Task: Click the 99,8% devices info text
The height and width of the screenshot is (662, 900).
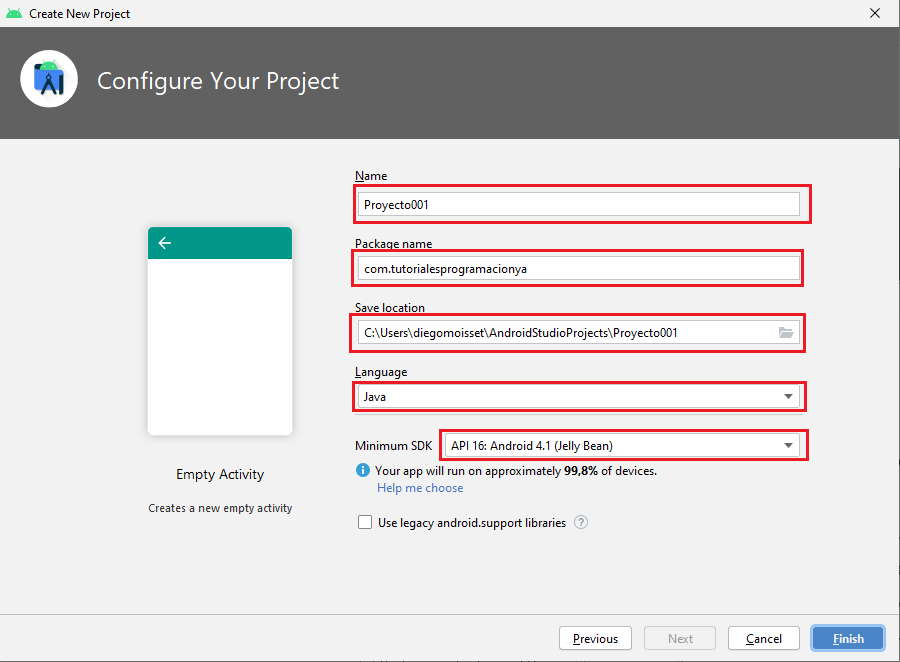Action: (515, 471)
